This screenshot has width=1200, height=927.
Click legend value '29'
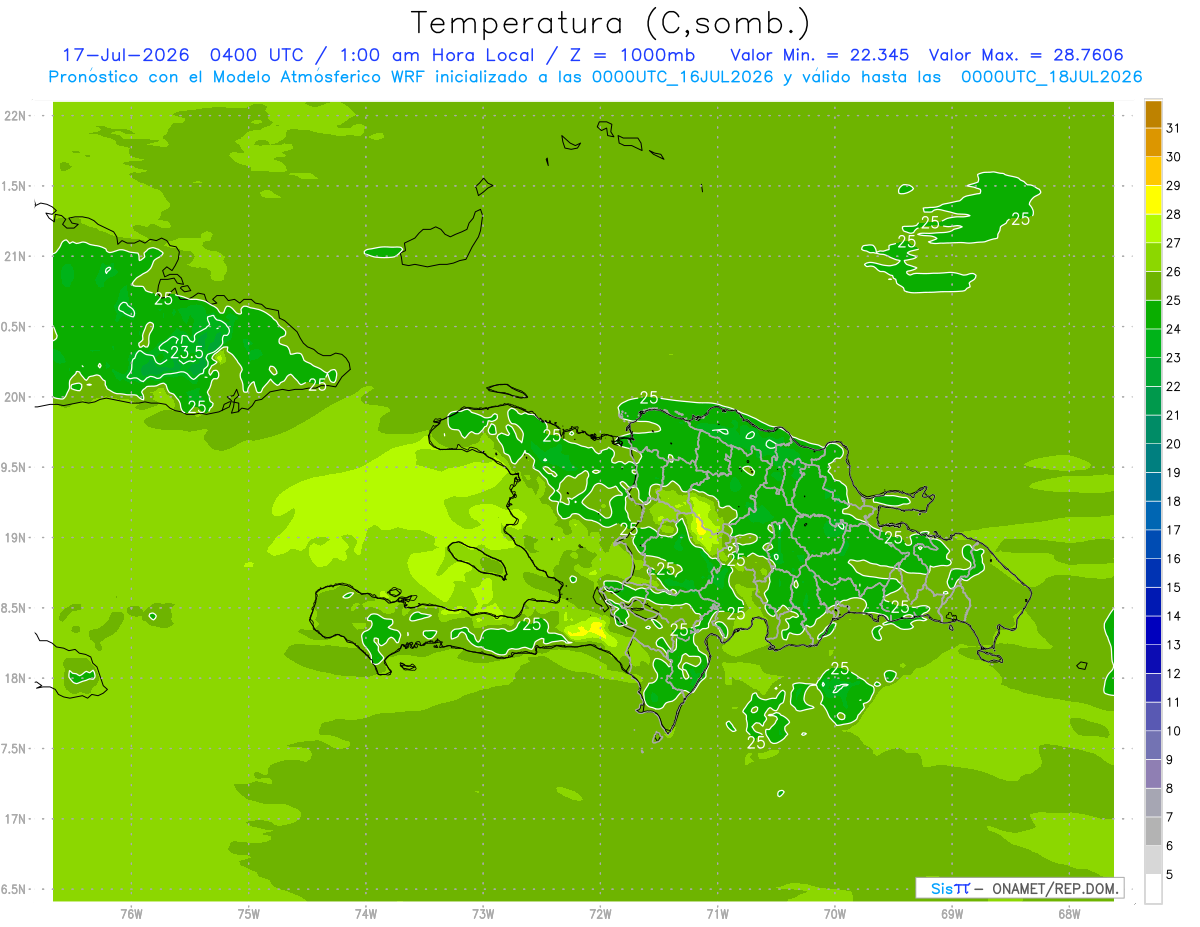(1174, 185)
